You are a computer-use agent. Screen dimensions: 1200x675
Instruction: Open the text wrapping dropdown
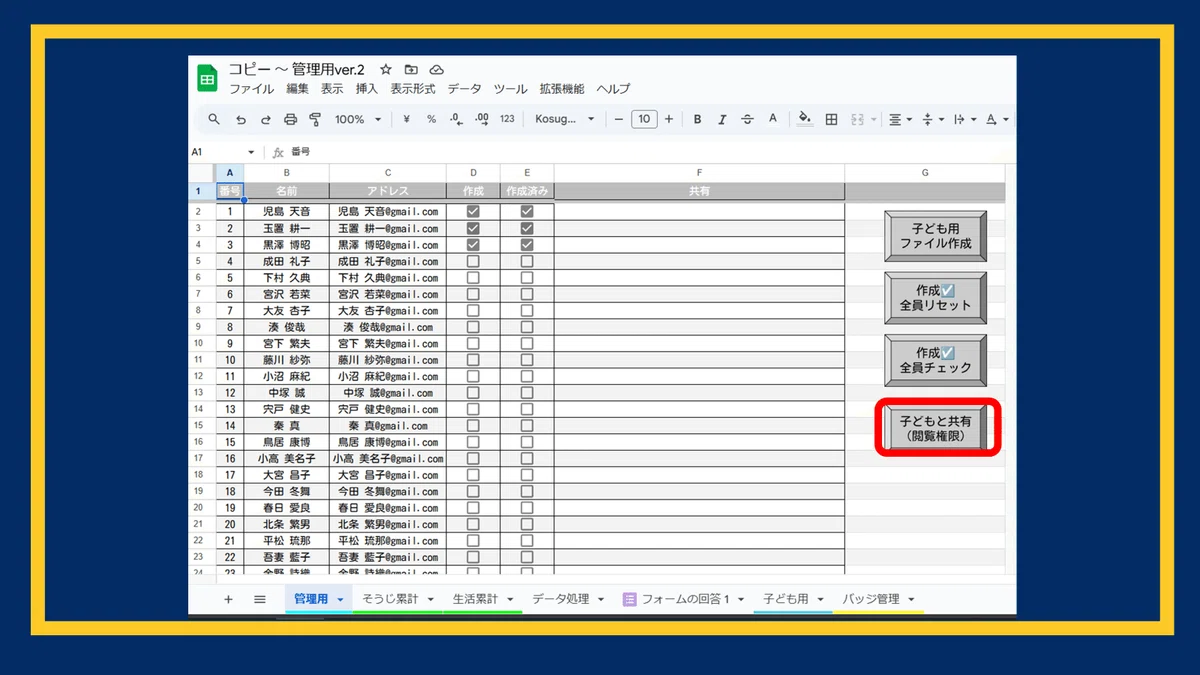point(964,119)
